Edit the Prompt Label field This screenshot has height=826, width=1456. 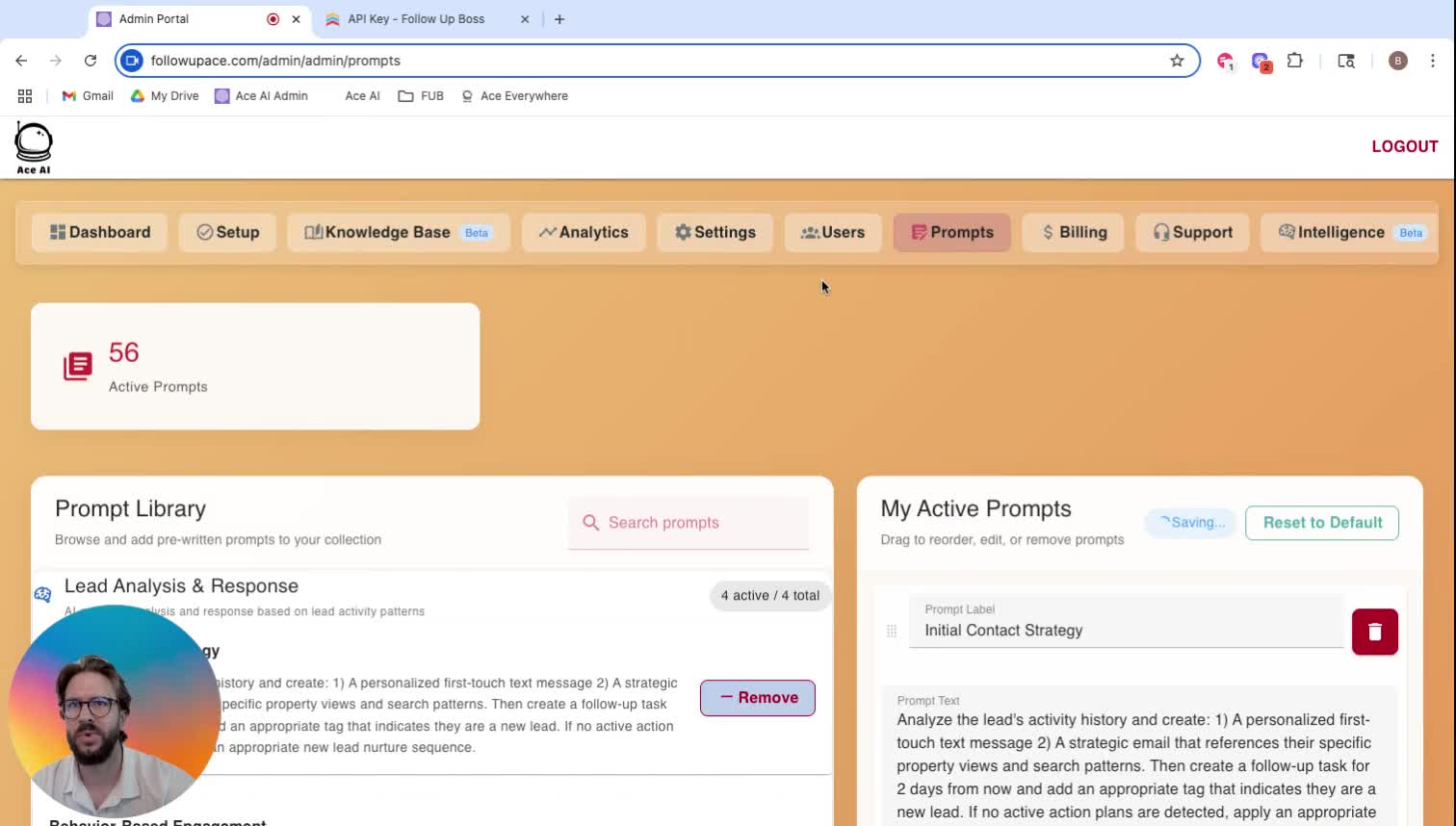(x=1127, y=623)
